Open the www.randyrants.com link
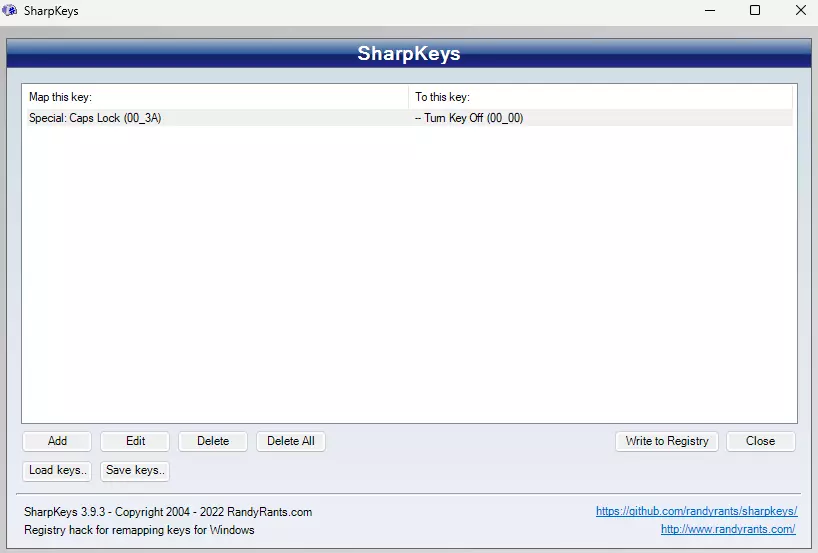Screen dimensions: 818x553 [x=728, y=529]
